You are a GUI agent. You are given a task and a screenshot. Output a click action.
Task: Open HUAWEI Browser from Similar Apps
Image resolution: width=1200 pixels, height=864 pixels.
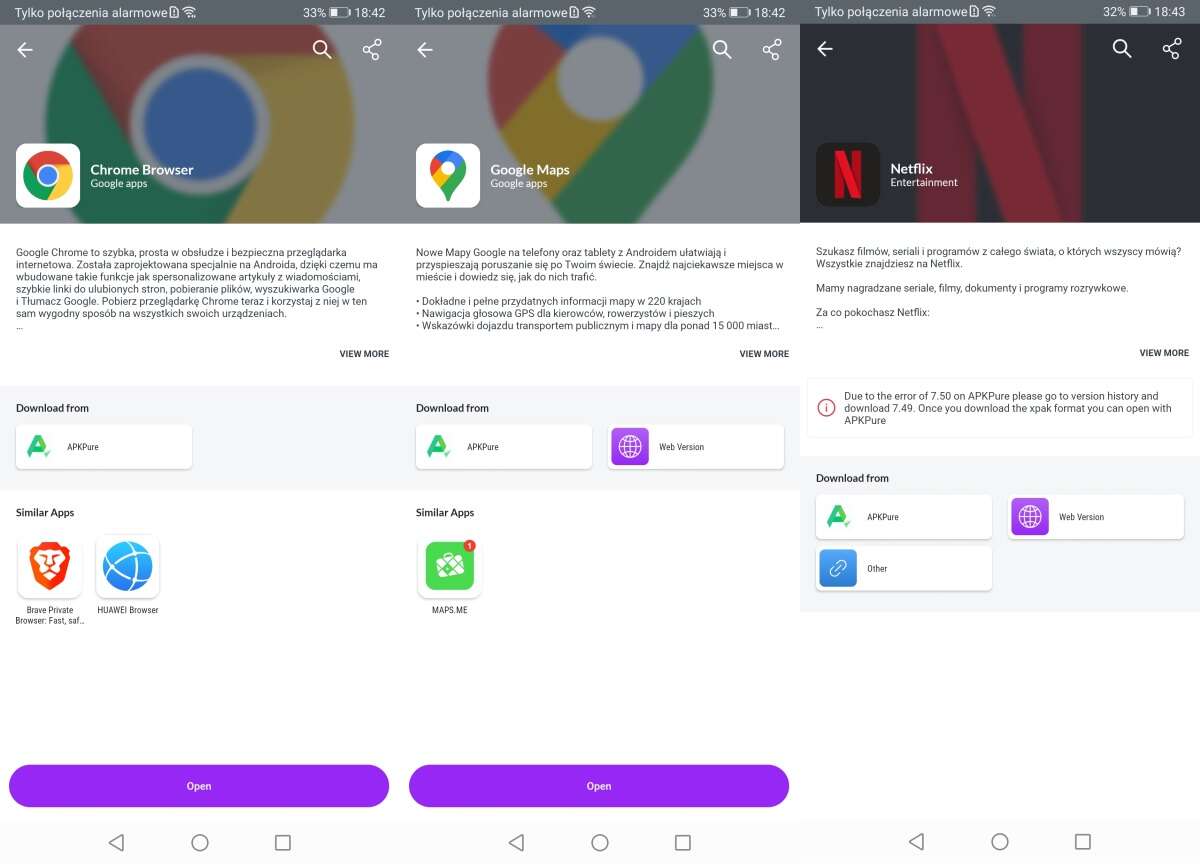(x=127, y=565)
